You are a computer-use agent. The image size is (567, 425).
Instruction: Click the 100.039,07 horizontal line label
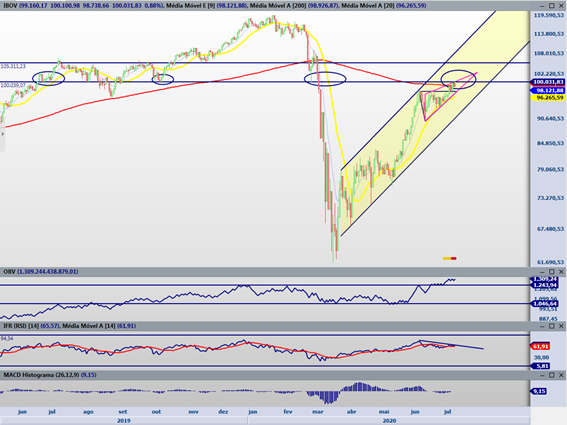point(13,85)
